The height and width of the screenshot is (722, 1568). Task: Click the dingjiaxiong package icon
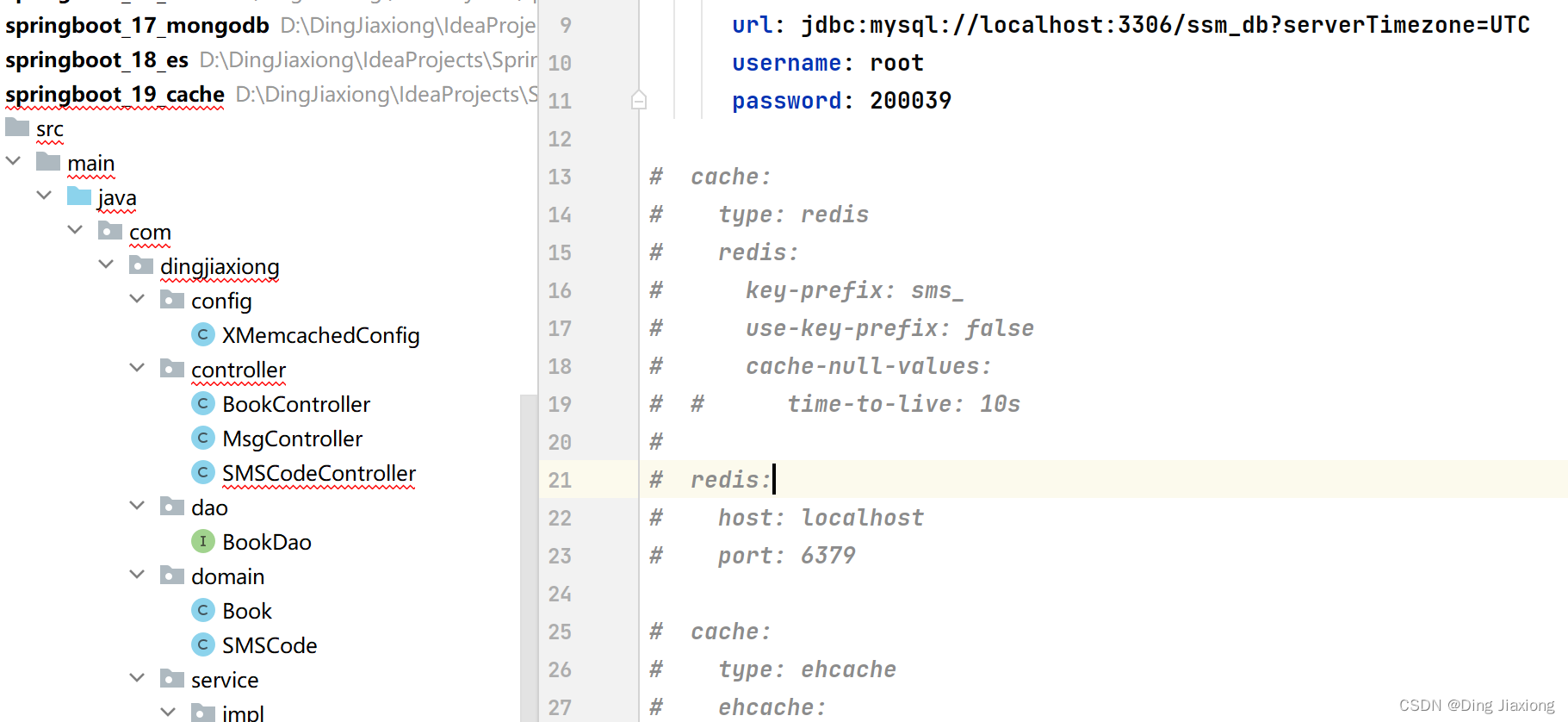(x=141, y=265)
